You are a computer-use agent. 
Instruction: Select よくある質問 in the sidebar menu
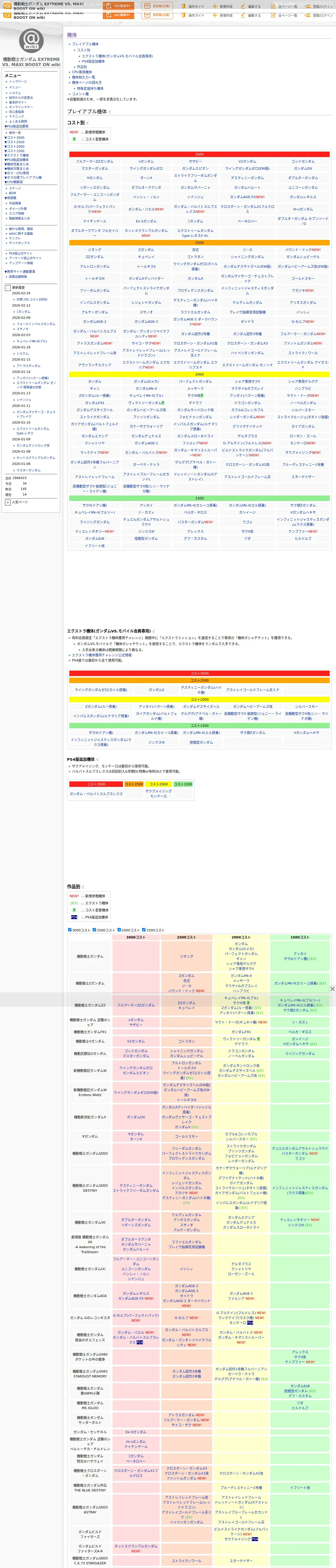[x=18, y=122]
